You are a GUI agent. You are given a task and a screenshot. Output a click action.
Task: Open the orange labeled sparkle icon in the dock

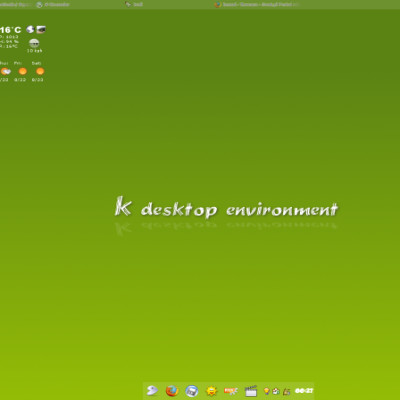(231, 391)
